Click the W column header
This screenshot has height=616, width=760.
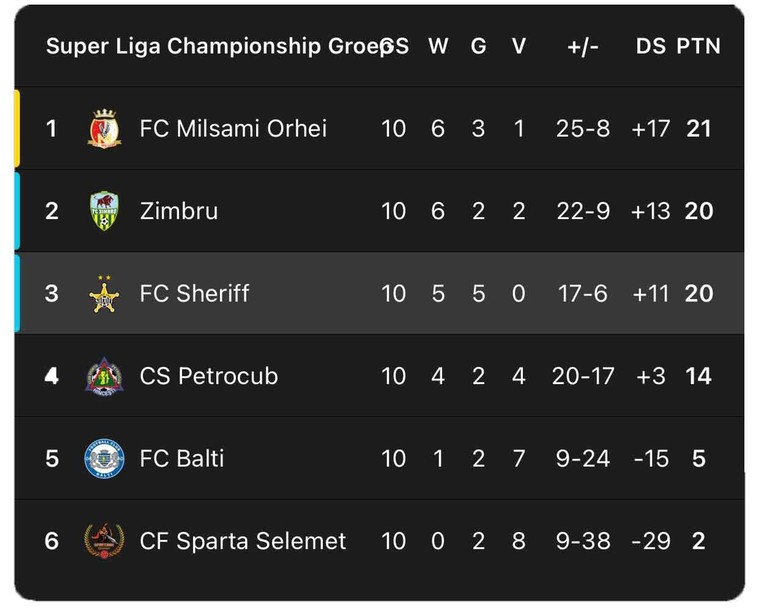tap(438, 47)
